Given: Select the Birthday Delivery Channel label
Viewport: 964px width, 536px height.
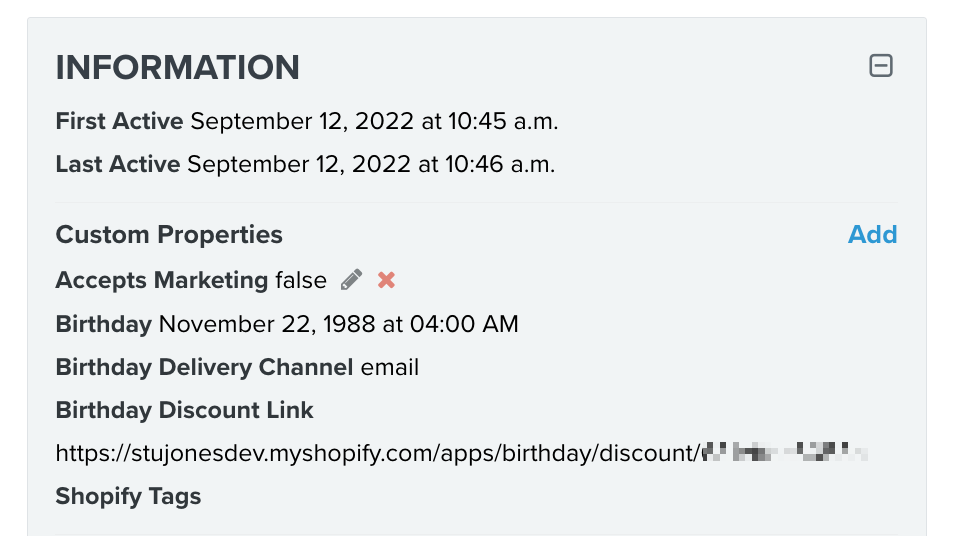Looking at the screenshot, I should (x=204, y=367).
